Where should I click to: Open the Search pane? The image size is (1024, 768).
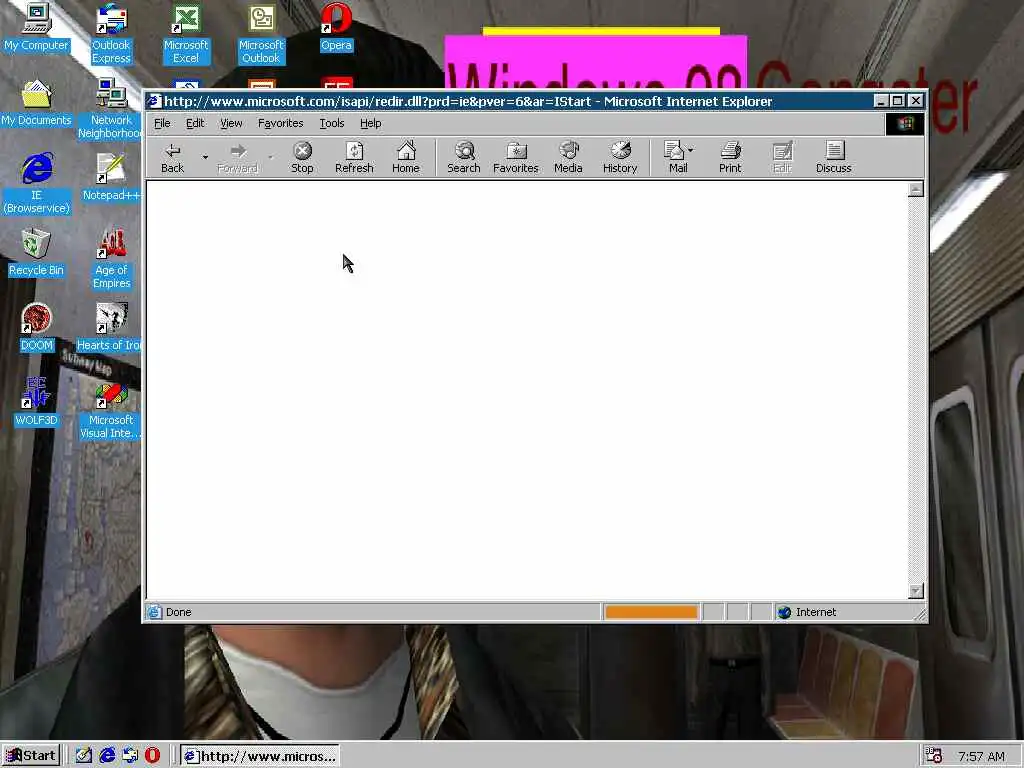(x=464, y=158)
